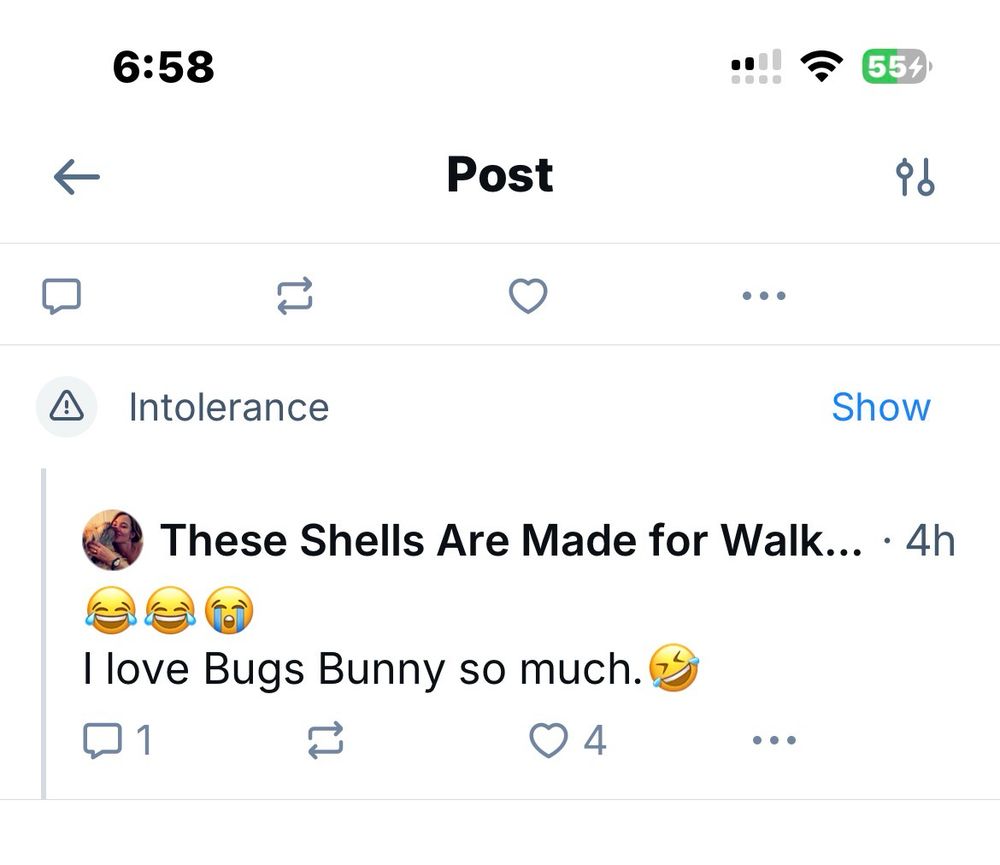Viewport: 1000px width, 865px height.
Task: Open more options for the main post
Action: [765, 295]
